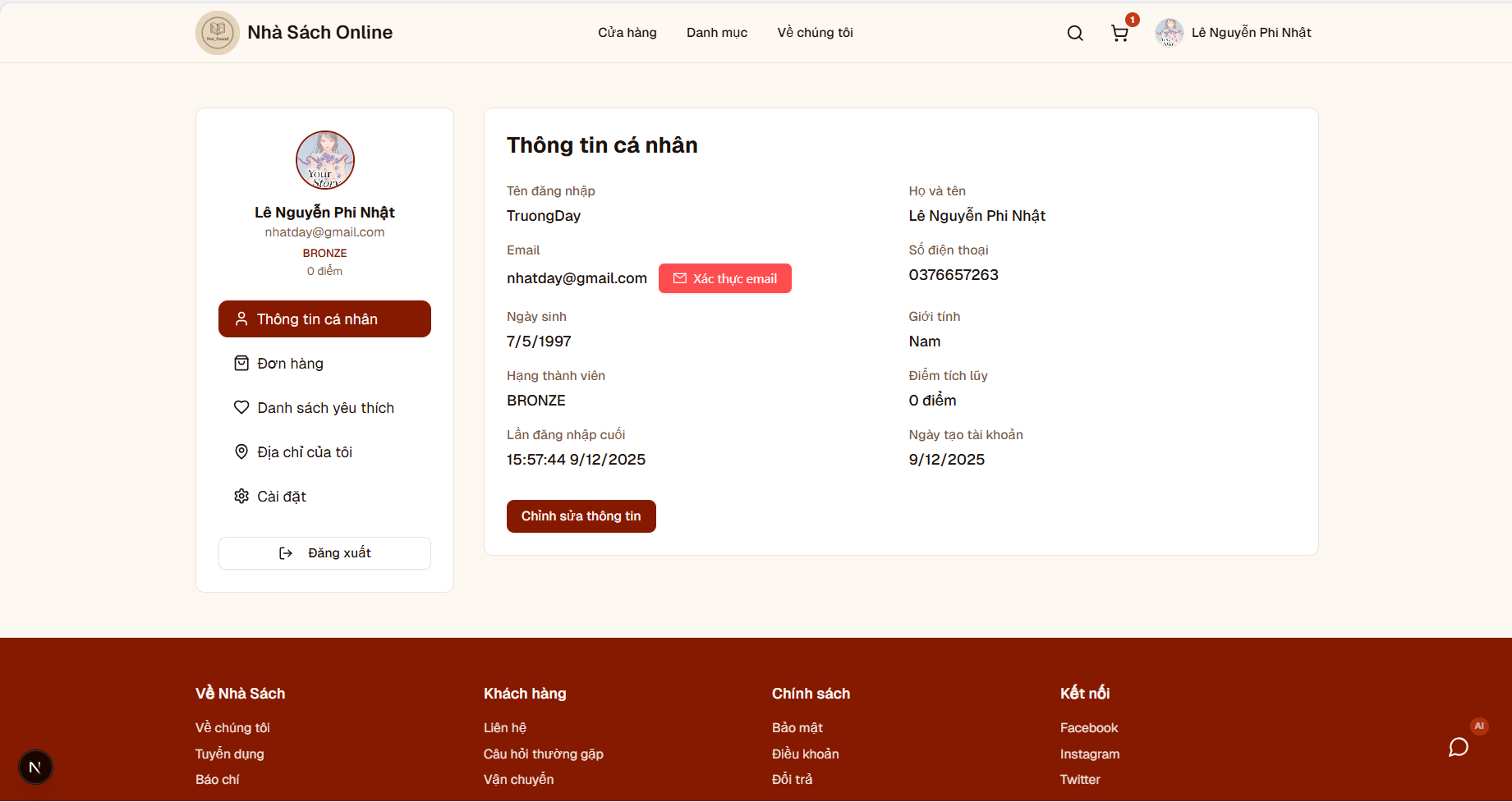Click the envelope icon on Xác thực email

point(679,278)
